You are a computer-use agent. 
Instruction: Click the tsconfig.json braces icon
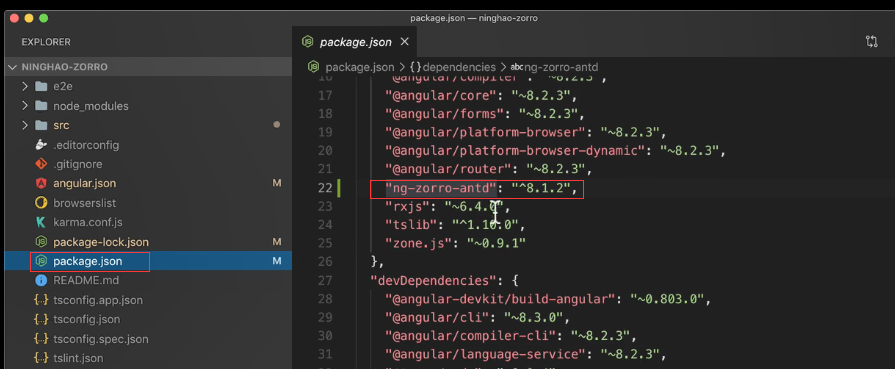(x=41, y=320)
